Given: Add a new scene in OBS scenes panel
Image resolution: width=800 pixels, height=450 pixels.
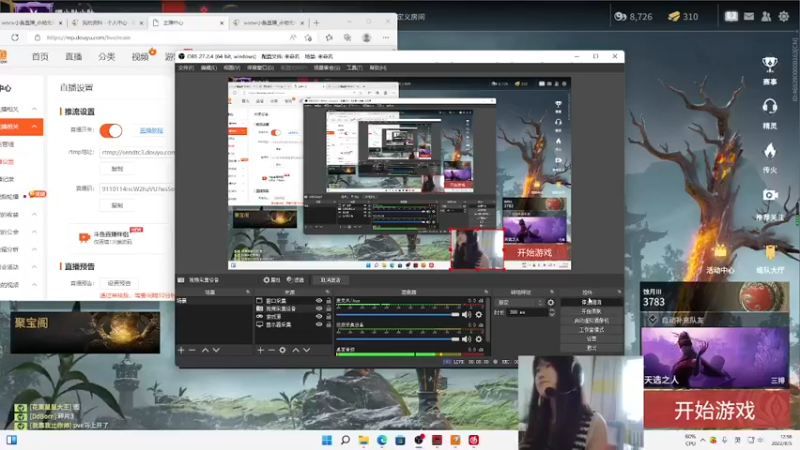Looking at the screenshot, I should pos(181,350).
